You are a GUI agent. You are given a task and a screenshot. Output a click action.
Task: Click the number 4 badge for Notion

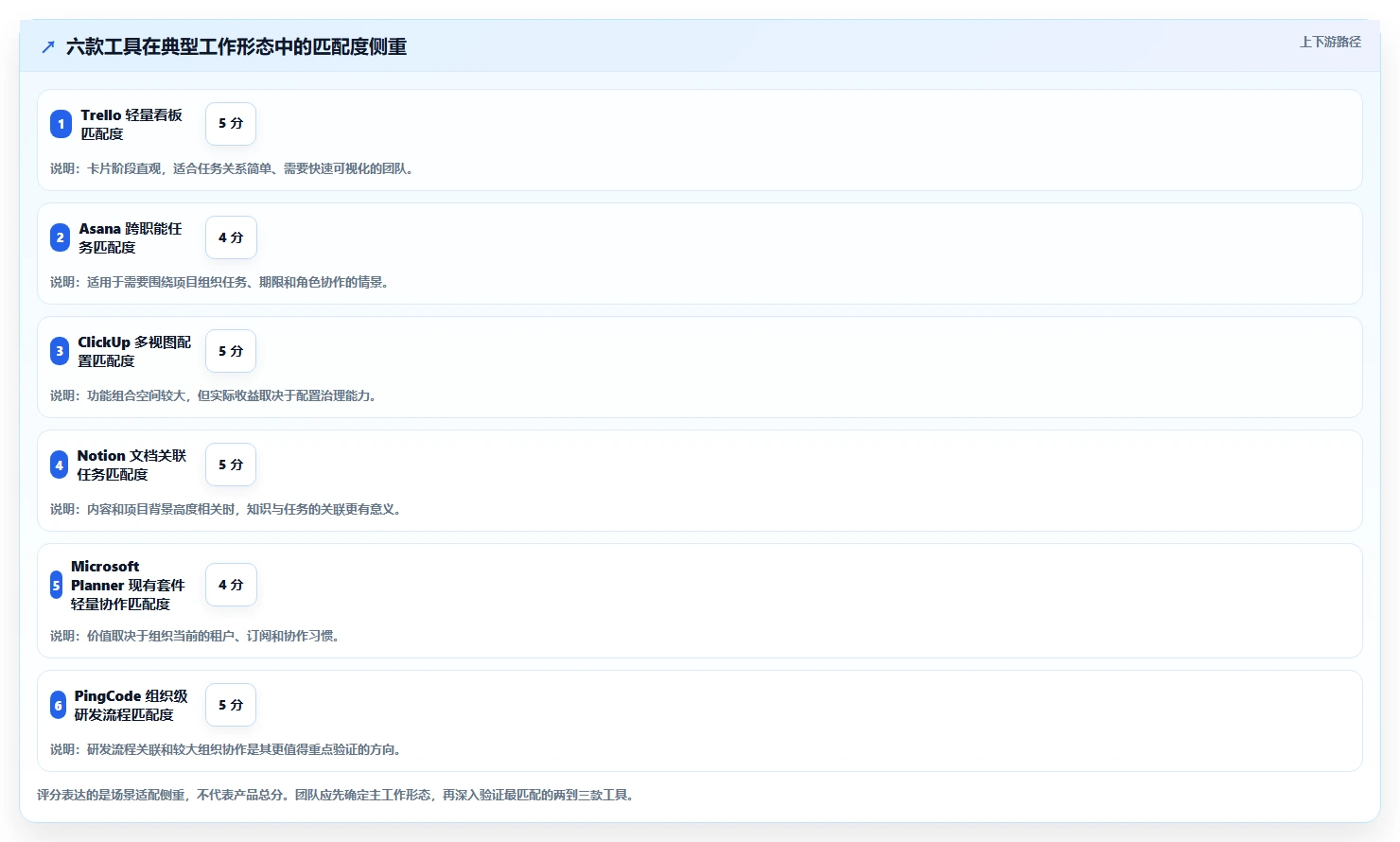point(59,465)
